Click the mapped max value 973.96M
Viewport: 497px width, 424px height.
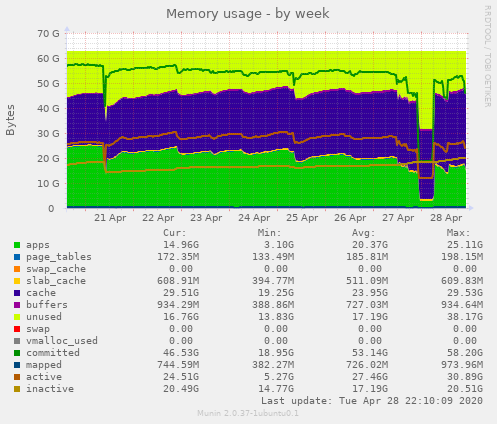coord(462,365)
